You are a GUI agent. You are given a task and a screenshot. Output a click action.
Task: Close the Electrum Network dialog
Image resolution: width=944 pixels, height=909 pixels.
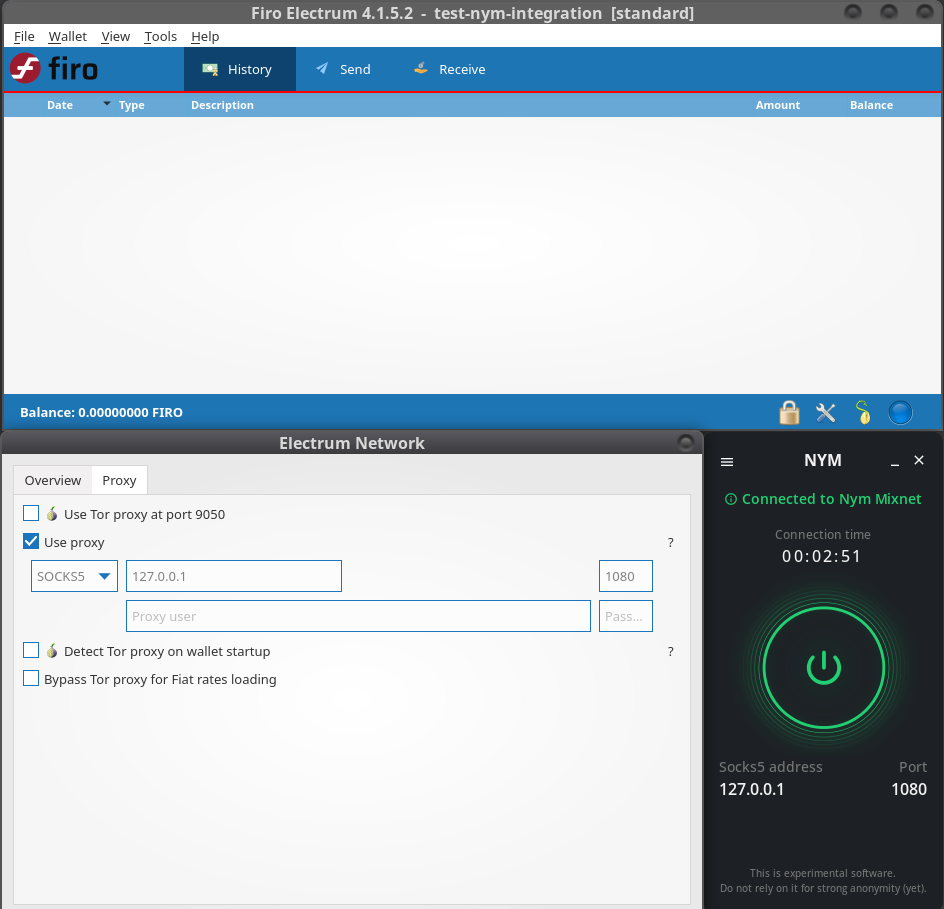685,443
